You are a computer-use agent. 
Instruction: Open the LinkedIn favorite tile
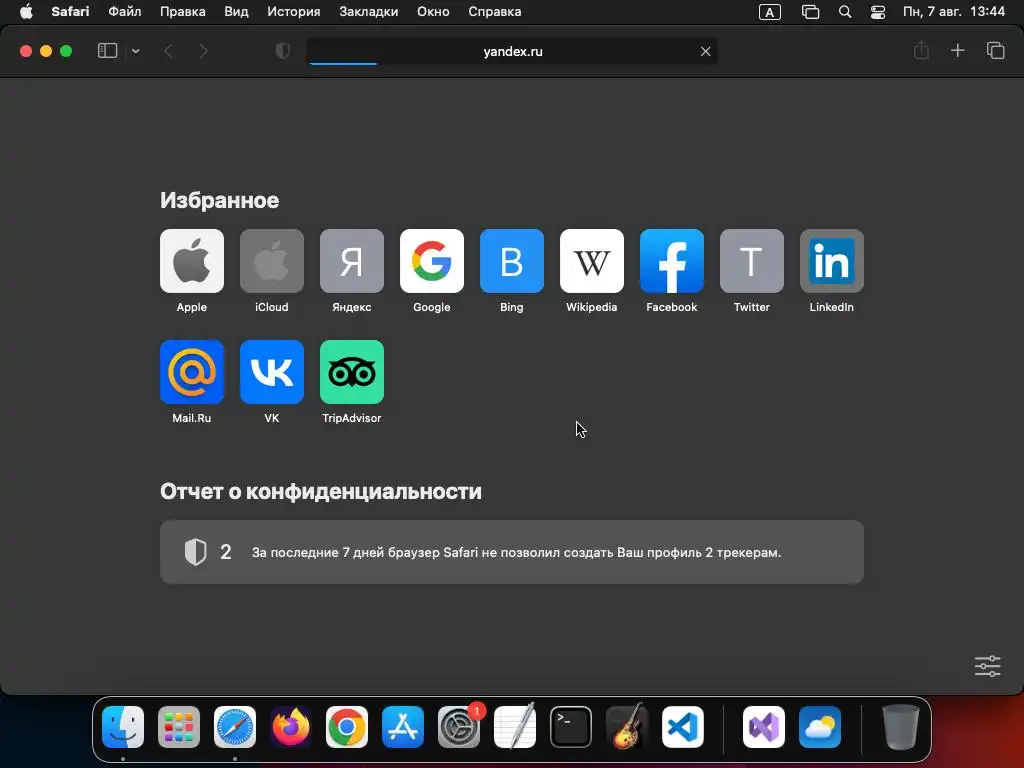tap(831, 261)
